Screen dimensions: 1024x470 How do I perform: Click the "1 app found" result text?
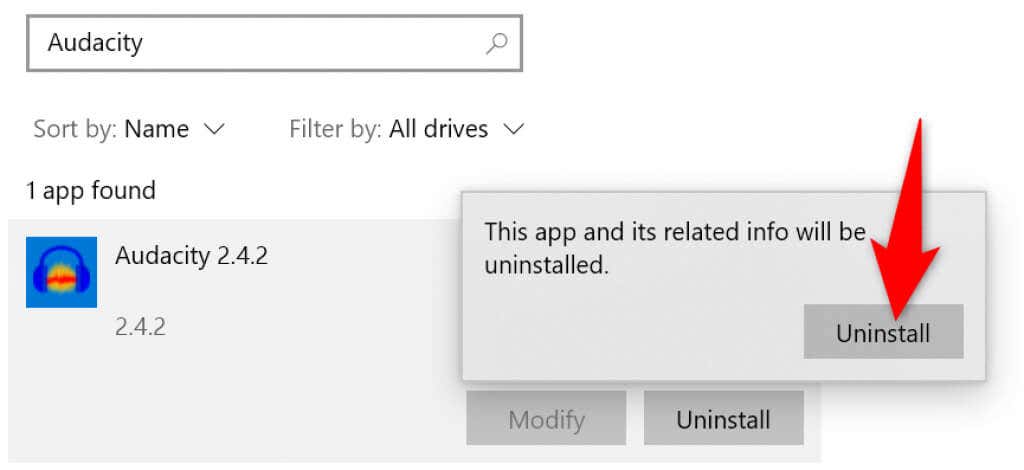(x=91, y=190)
